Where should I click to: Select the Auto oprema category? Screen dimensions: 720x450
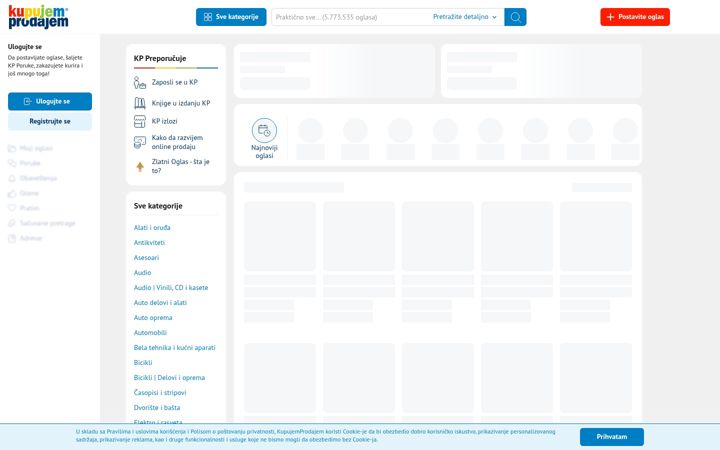click(153, 318)
